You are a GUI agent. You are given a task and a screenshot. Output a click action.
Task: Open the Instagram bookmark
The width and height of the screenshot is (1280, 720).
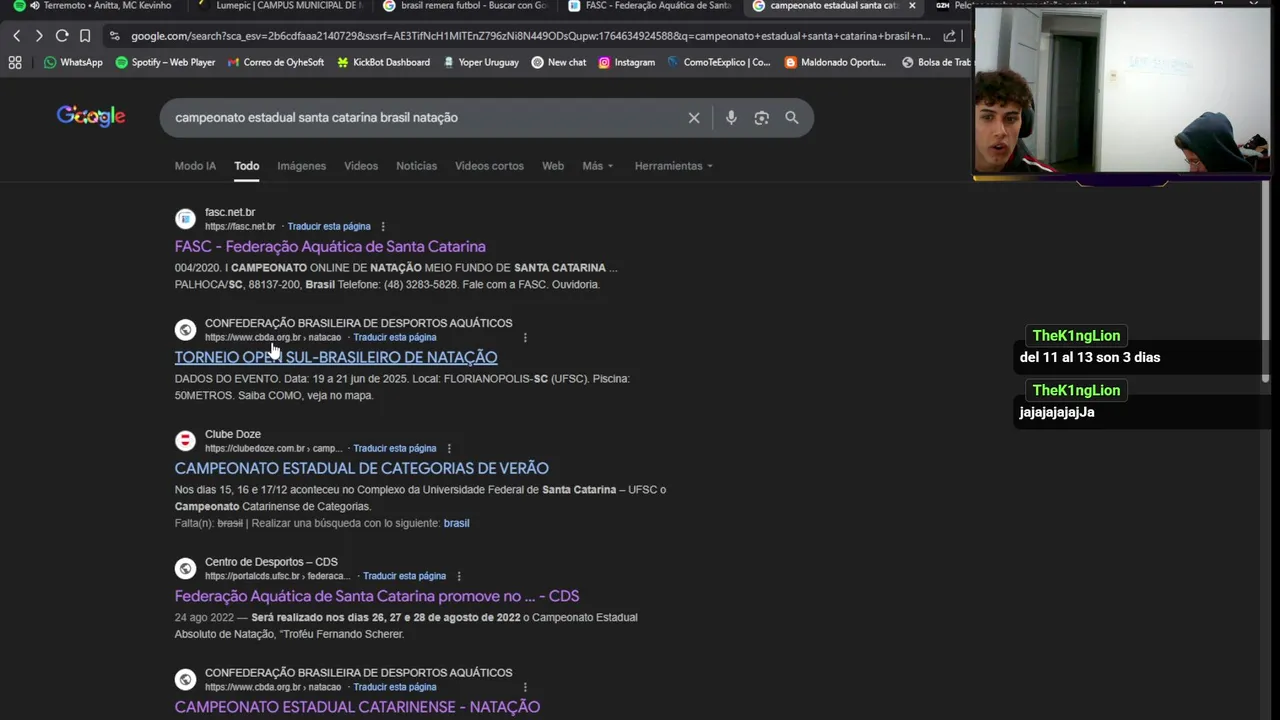(x=626, y=62)
